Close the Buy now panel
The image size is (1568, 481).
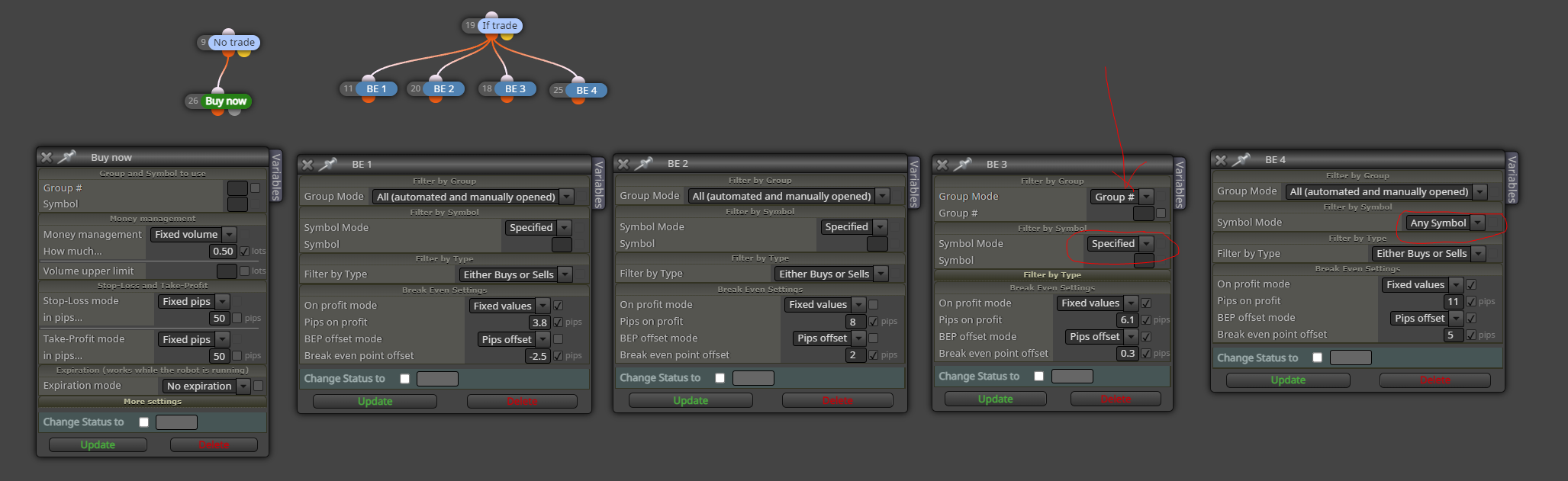pyautogui.click(x=47, y=157)
